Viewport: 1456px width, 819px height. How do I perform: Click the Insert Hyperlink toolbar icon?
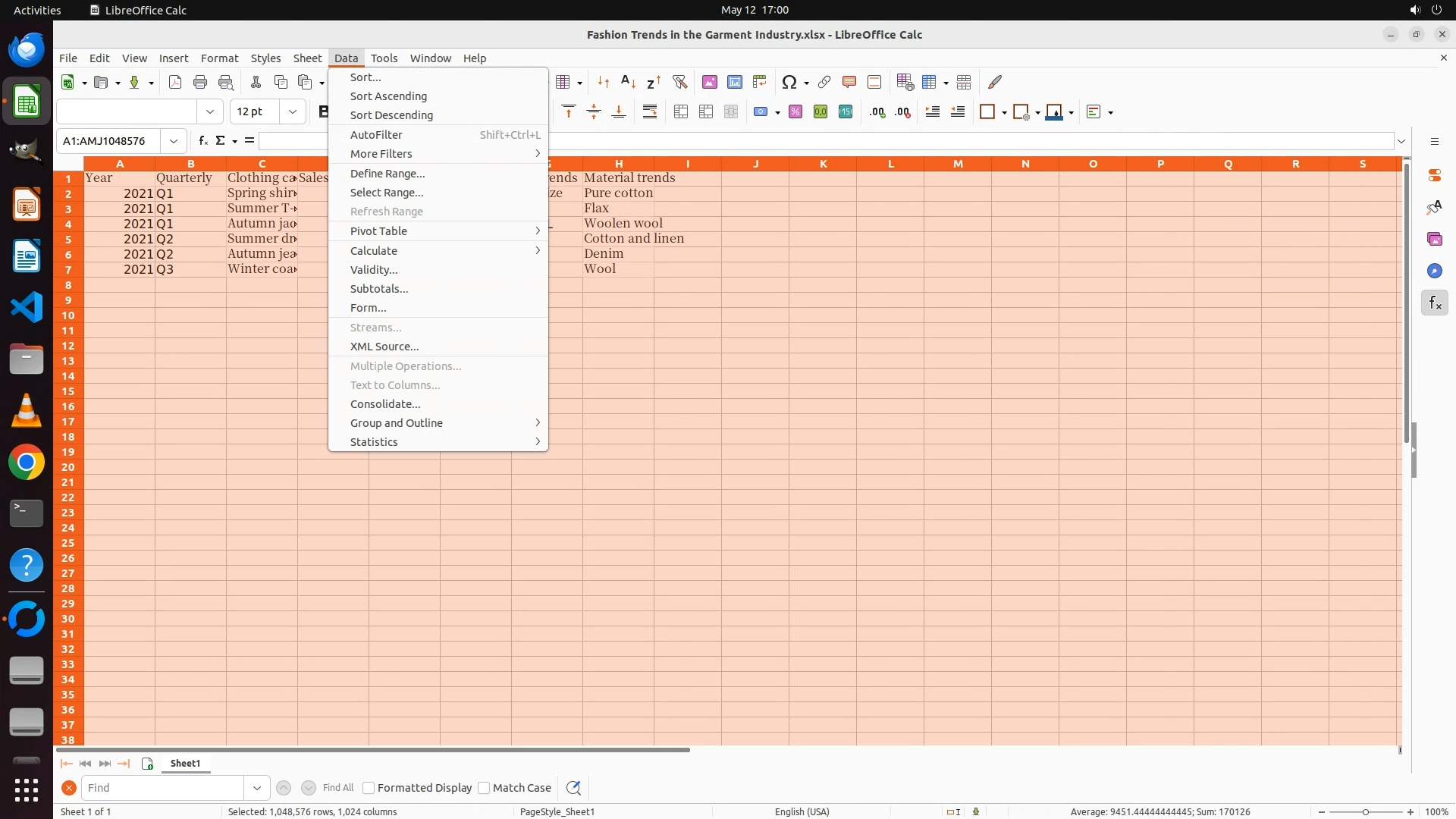pyautogui.click(x=824, y=82)
